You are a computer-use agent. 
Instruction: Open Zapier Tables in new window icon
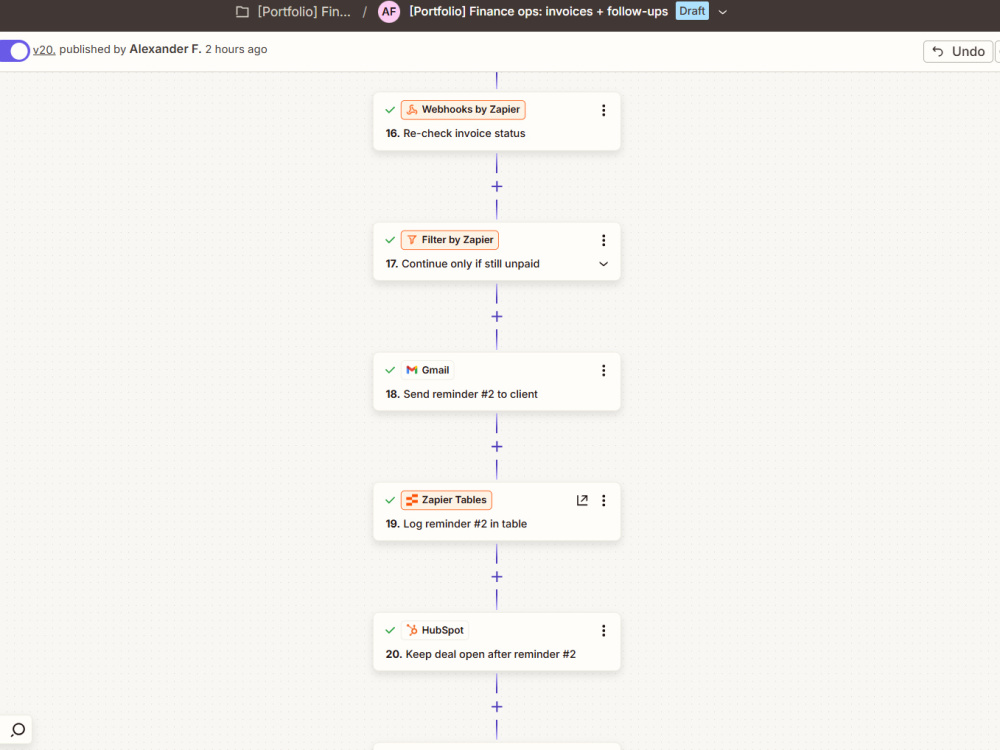tap(582, 501)
